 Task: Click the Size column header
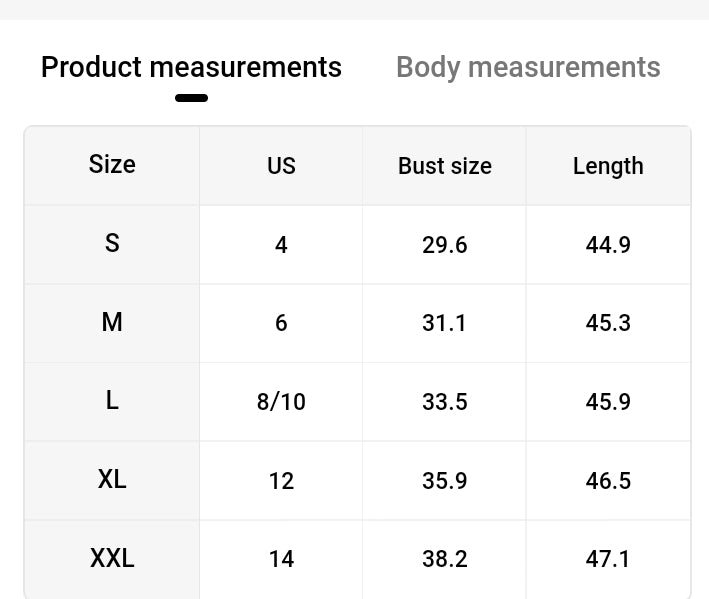[x=112, y=164]
